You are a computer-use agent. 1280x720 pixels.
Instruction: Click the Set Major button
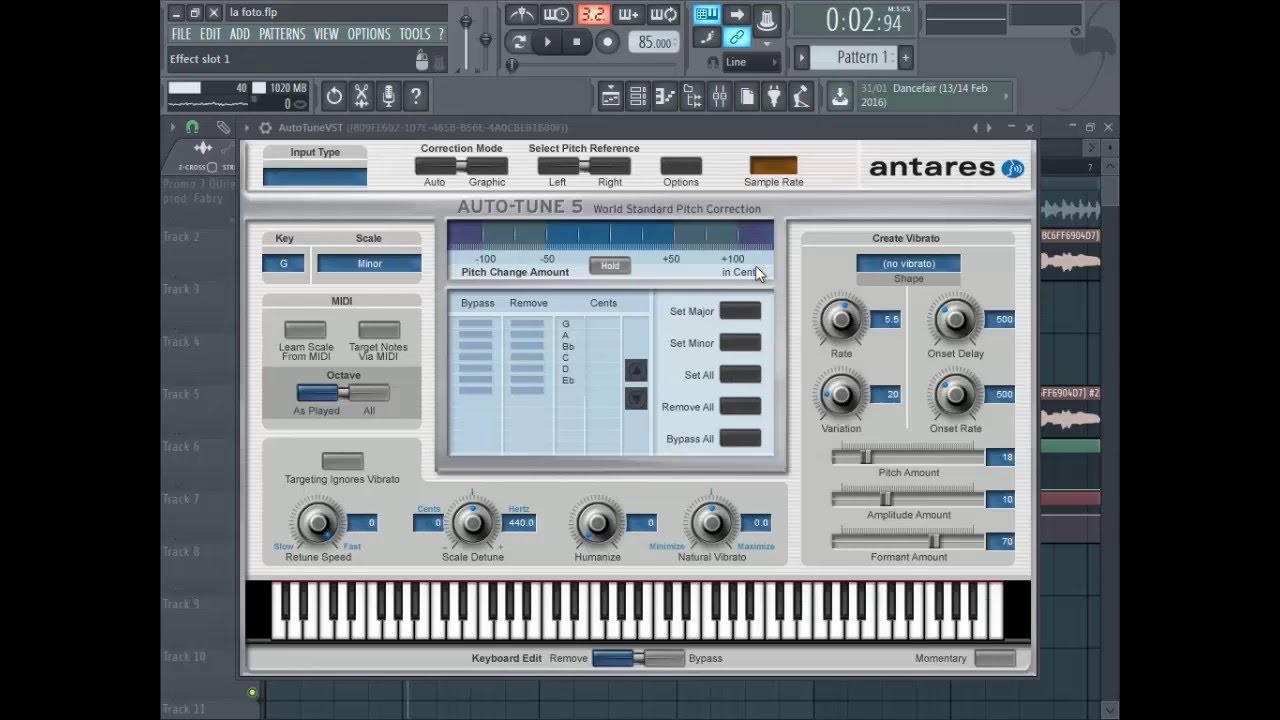click(x=740, y=311)
